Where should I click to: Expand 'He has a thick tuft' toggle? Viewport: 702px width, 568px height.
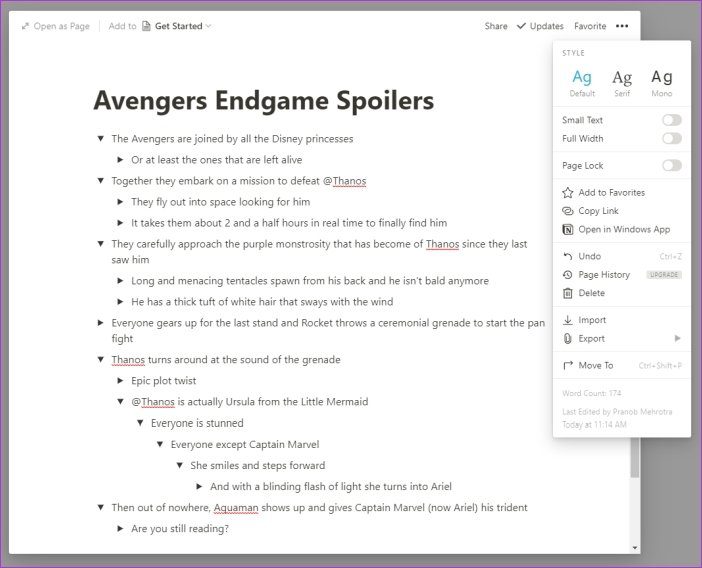[x=120, y=302]
